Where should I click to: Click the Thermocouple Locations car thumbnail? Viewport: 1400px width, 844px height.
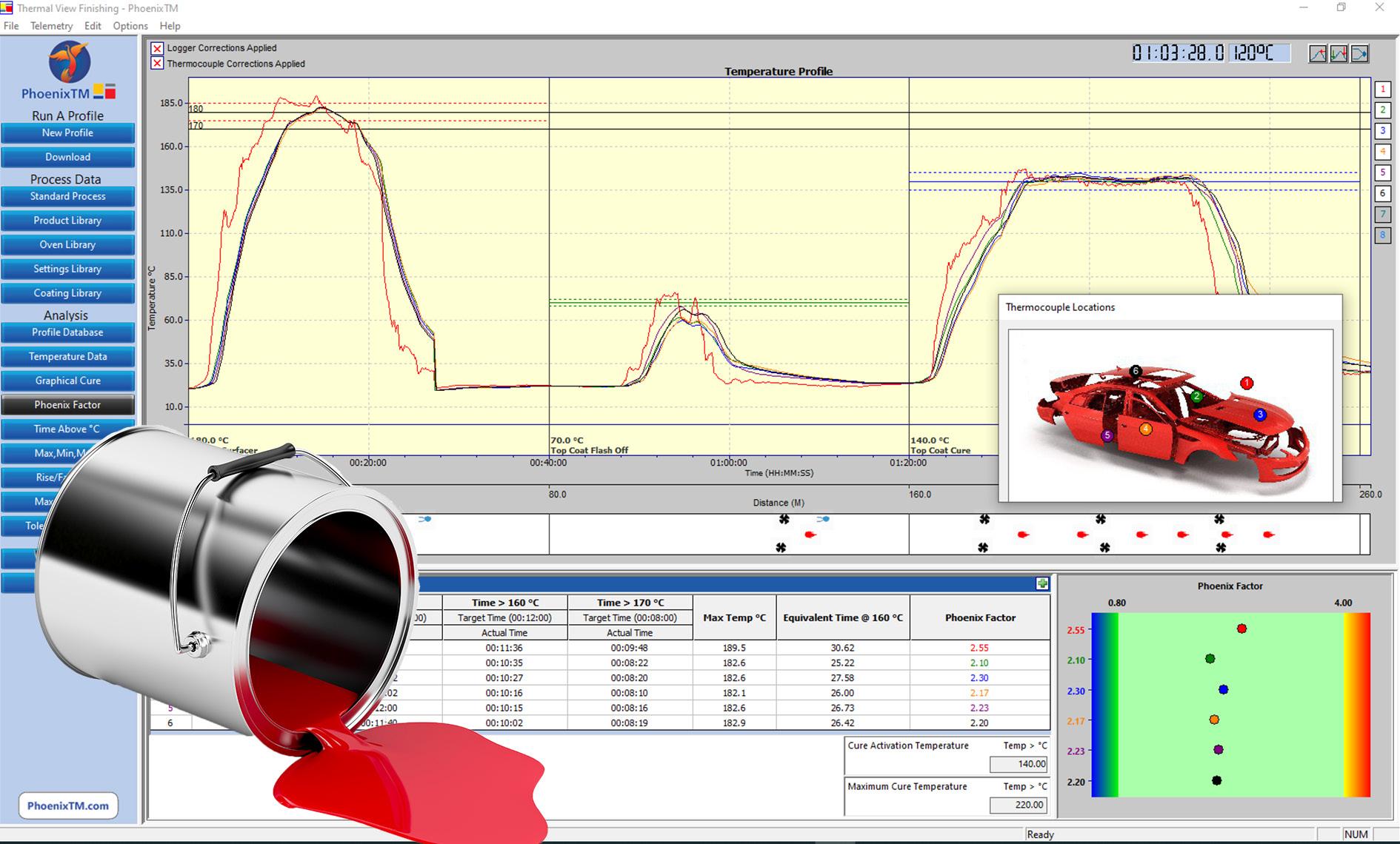point(1170,415)
